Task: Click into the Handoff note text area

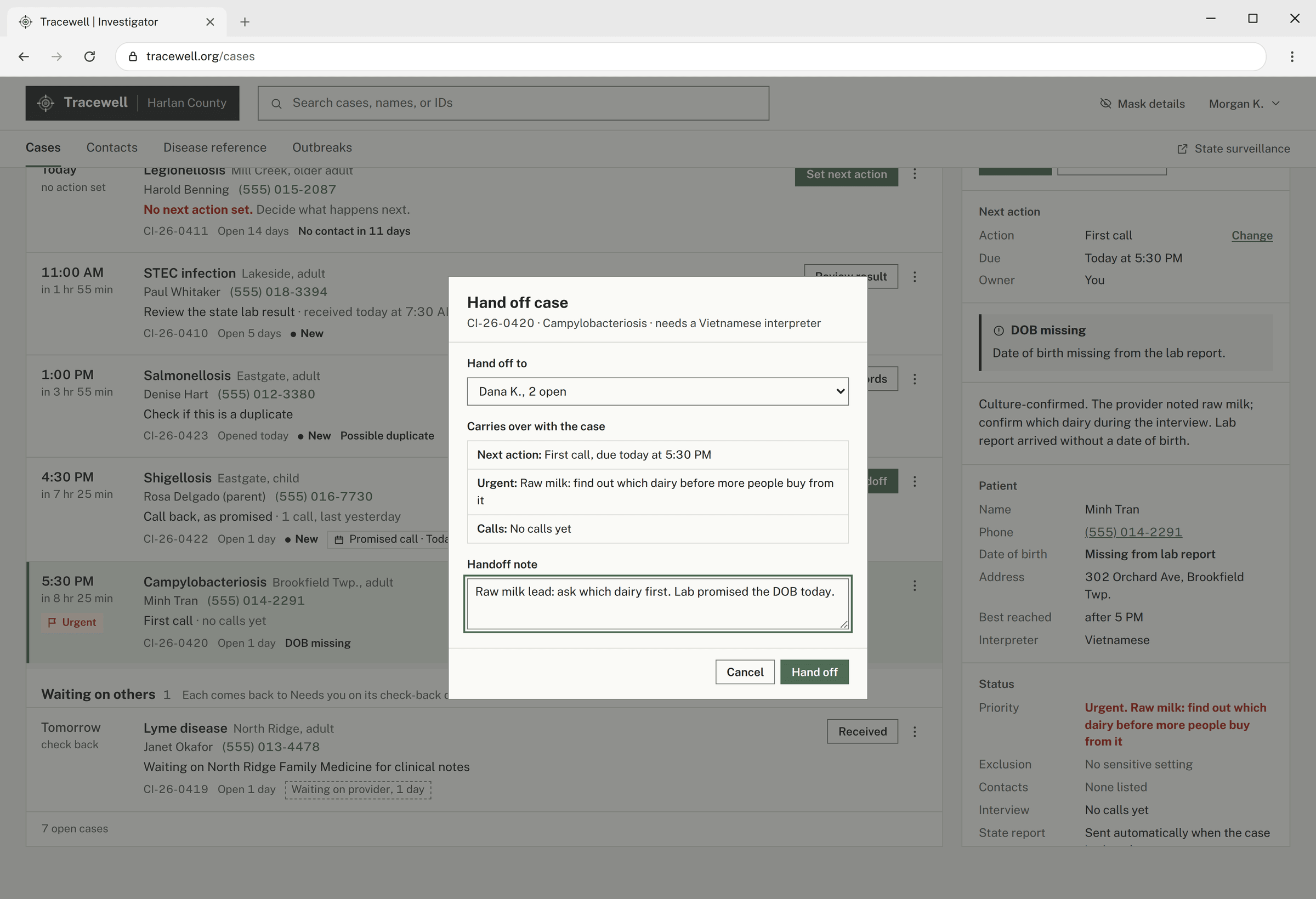Action: [x=657, y=604]
